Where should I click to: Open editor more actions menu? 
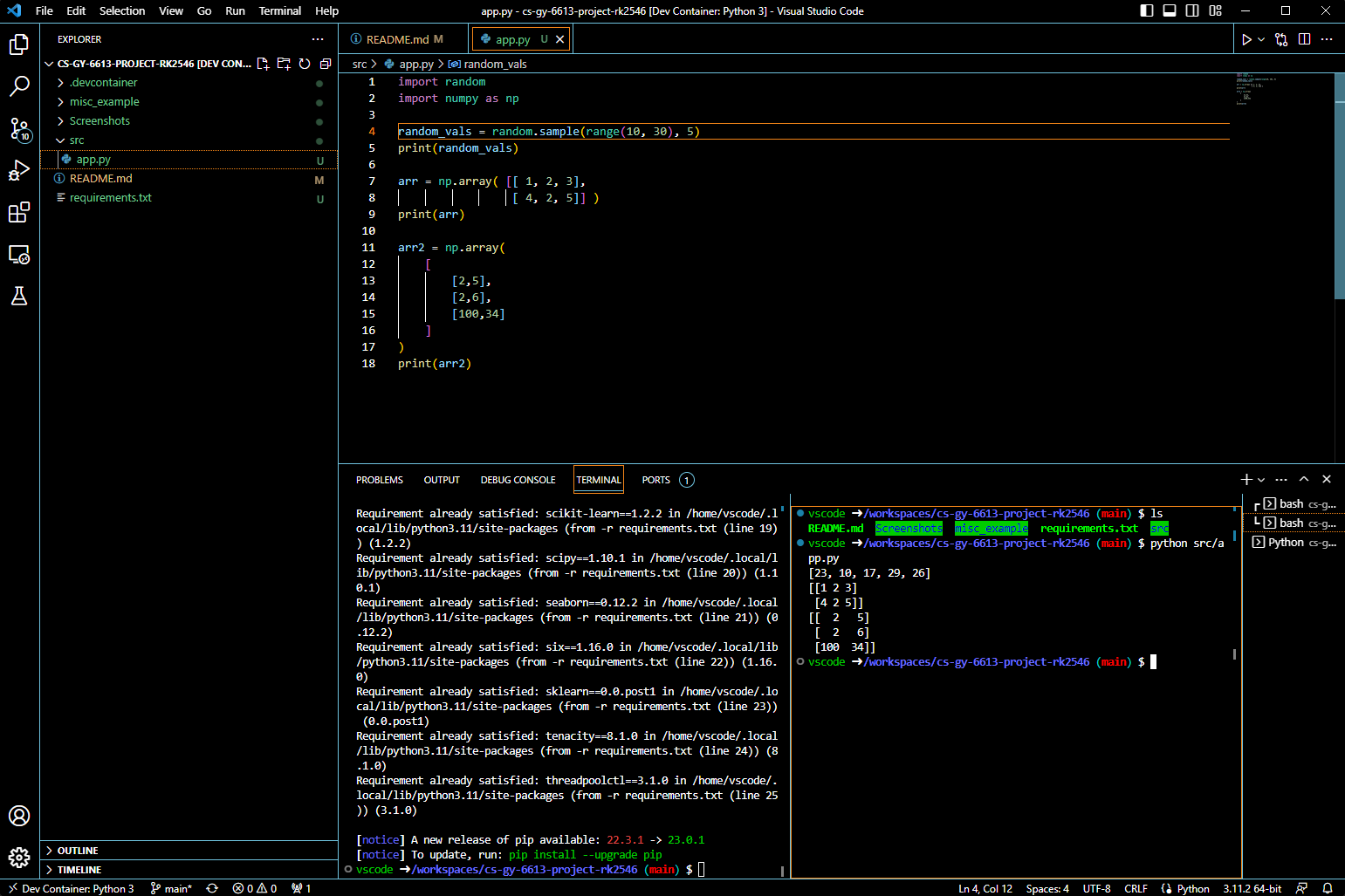1327,39
